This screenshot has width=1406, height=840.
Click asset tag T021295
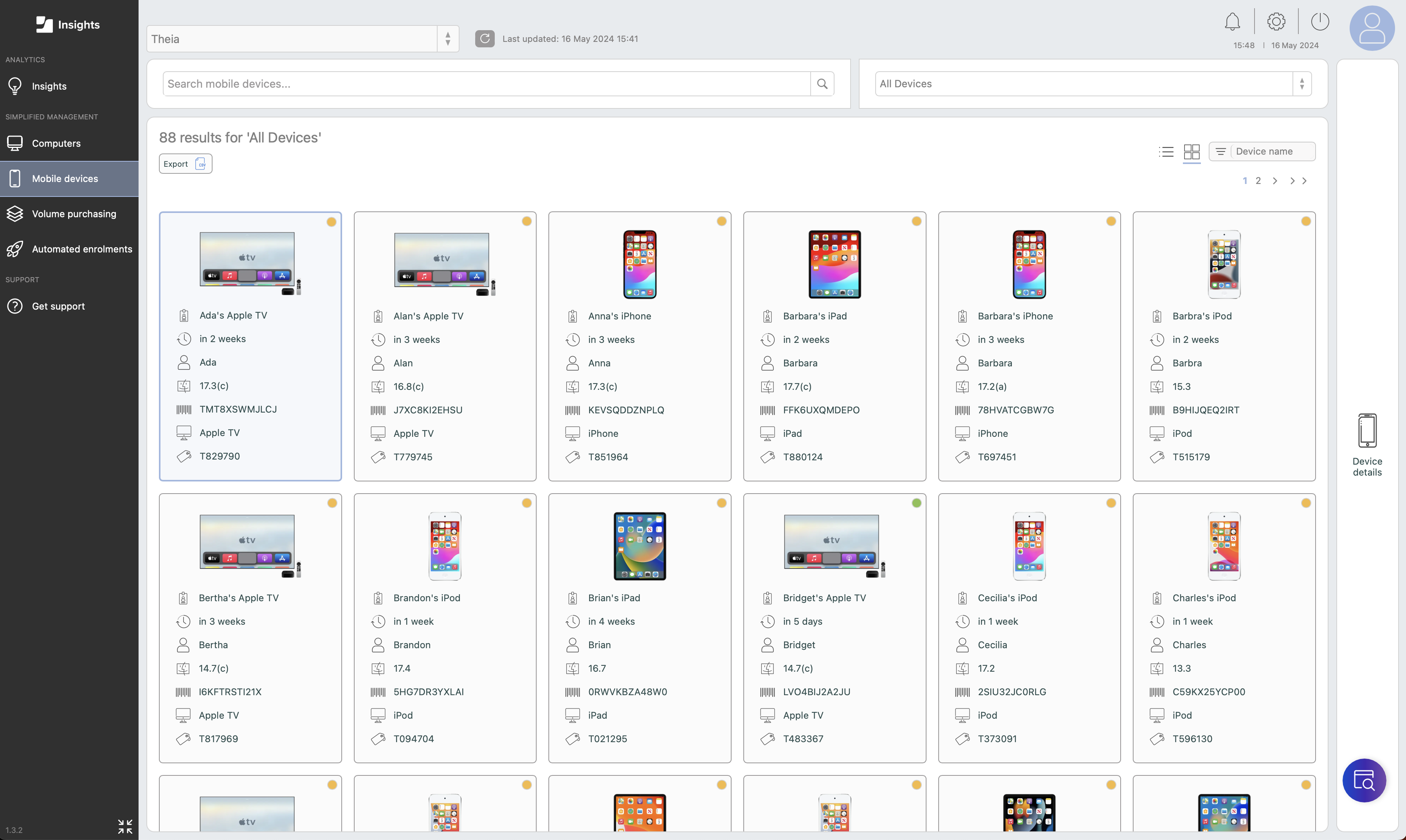[607, 739]
